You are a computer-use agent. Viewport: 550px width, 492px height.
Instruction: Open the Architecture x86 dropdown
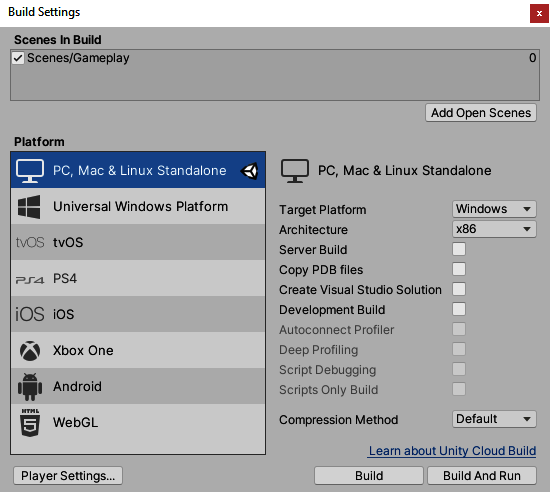pos(494,229)
